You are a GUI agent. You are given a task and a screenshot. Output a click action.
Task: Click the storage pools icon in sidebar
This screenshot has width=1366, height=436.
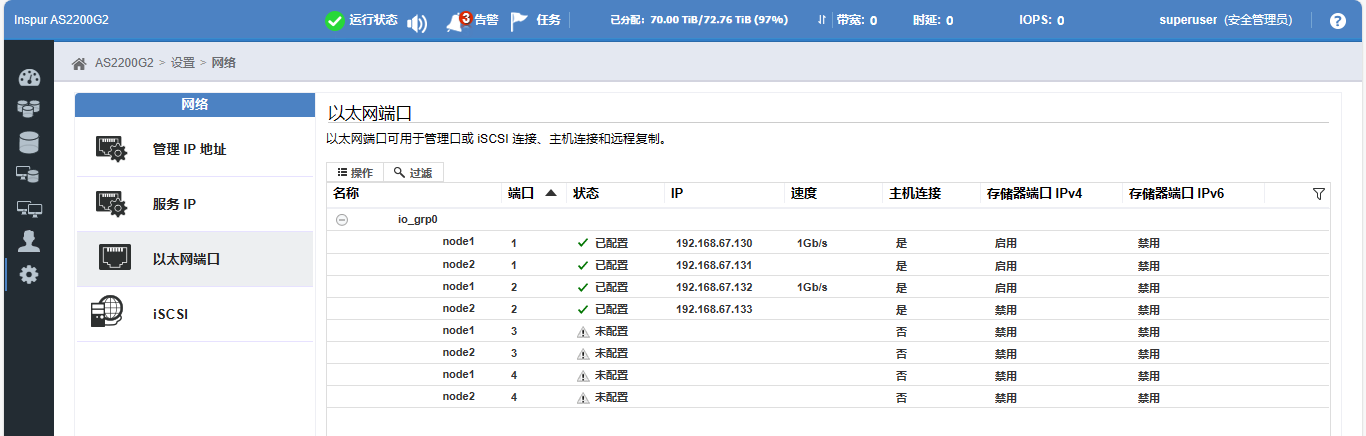[x=28, y=108]
